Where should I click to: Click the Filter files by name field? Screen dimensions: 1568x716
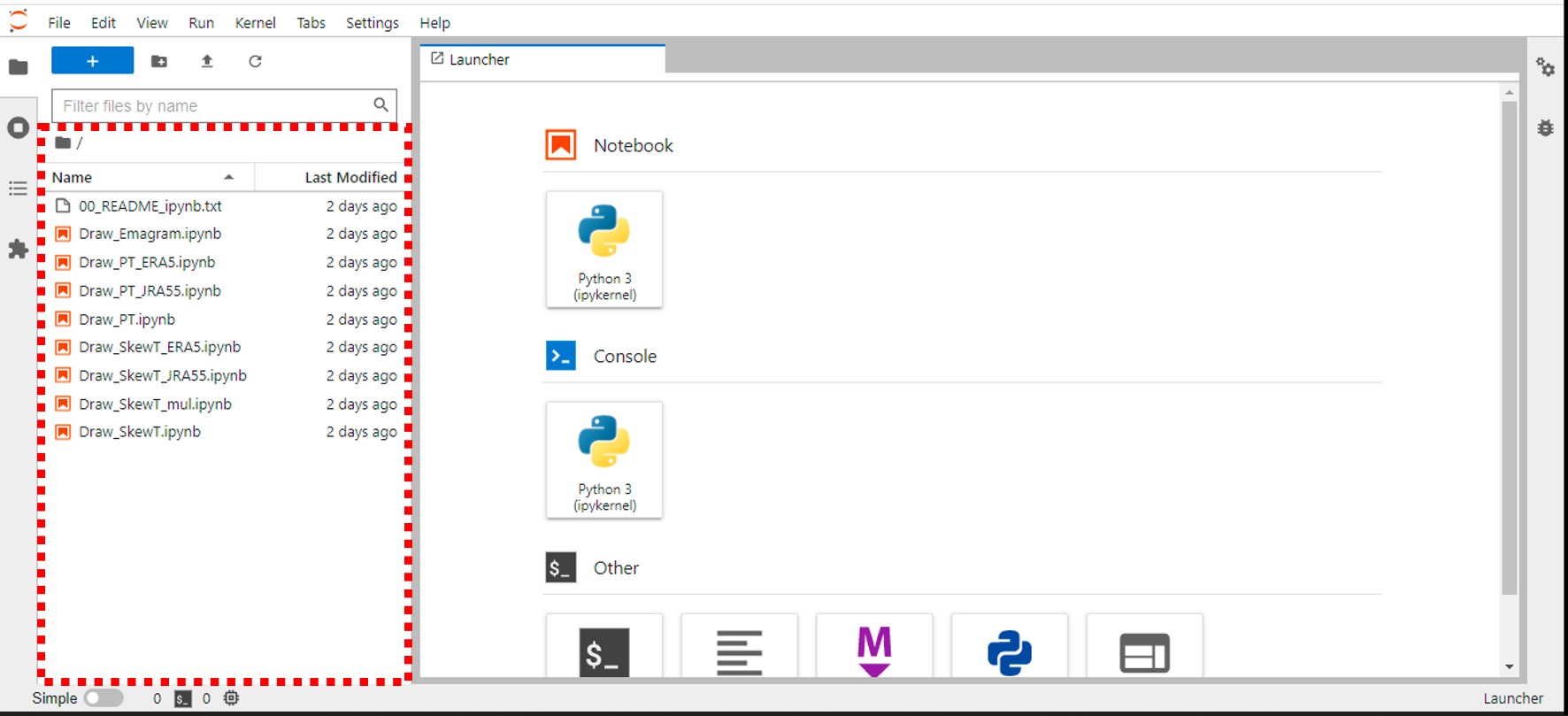tap(212, 106)
